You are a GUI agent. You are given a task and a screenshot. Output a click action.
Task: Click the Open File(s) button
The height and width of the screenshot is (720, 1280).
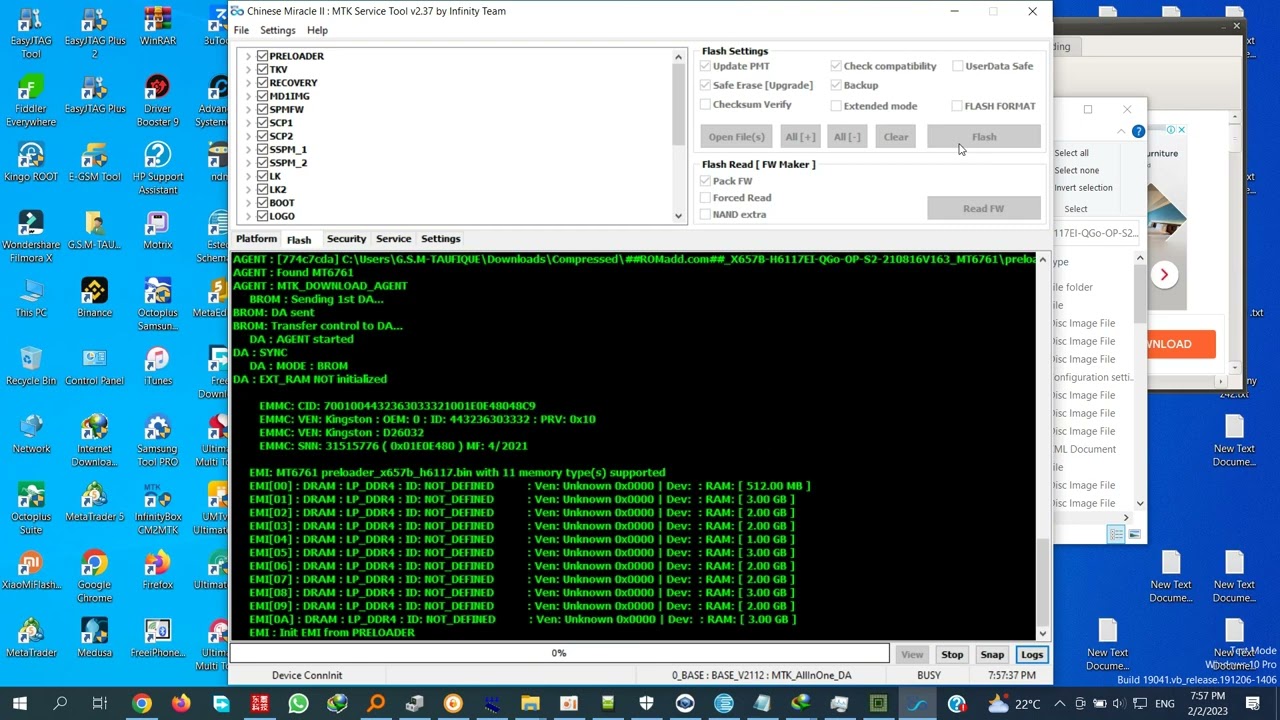[736, 137]
